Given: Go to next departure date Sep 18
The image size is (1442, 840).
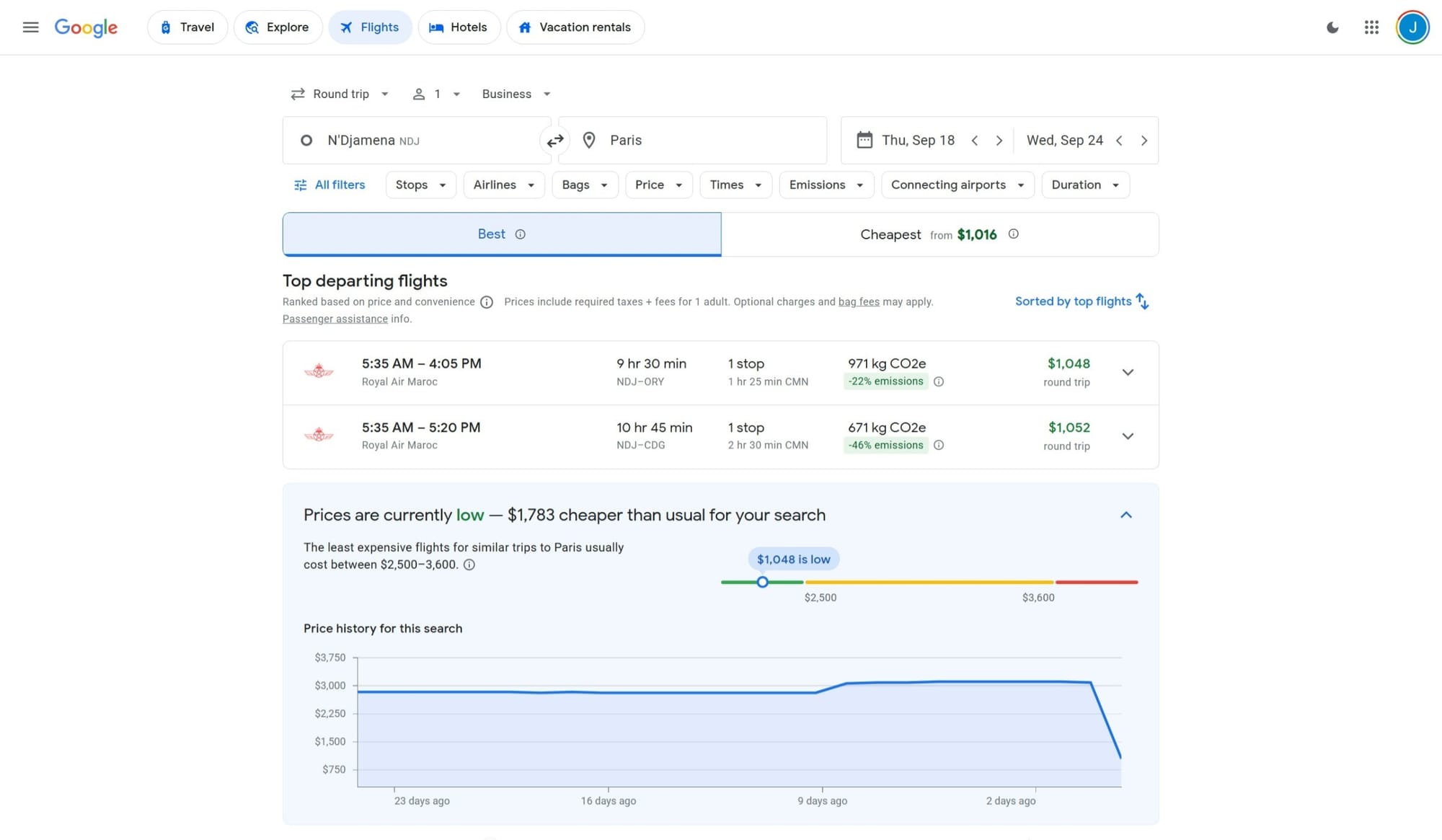Looking at the screenshot, I should 999,141.
